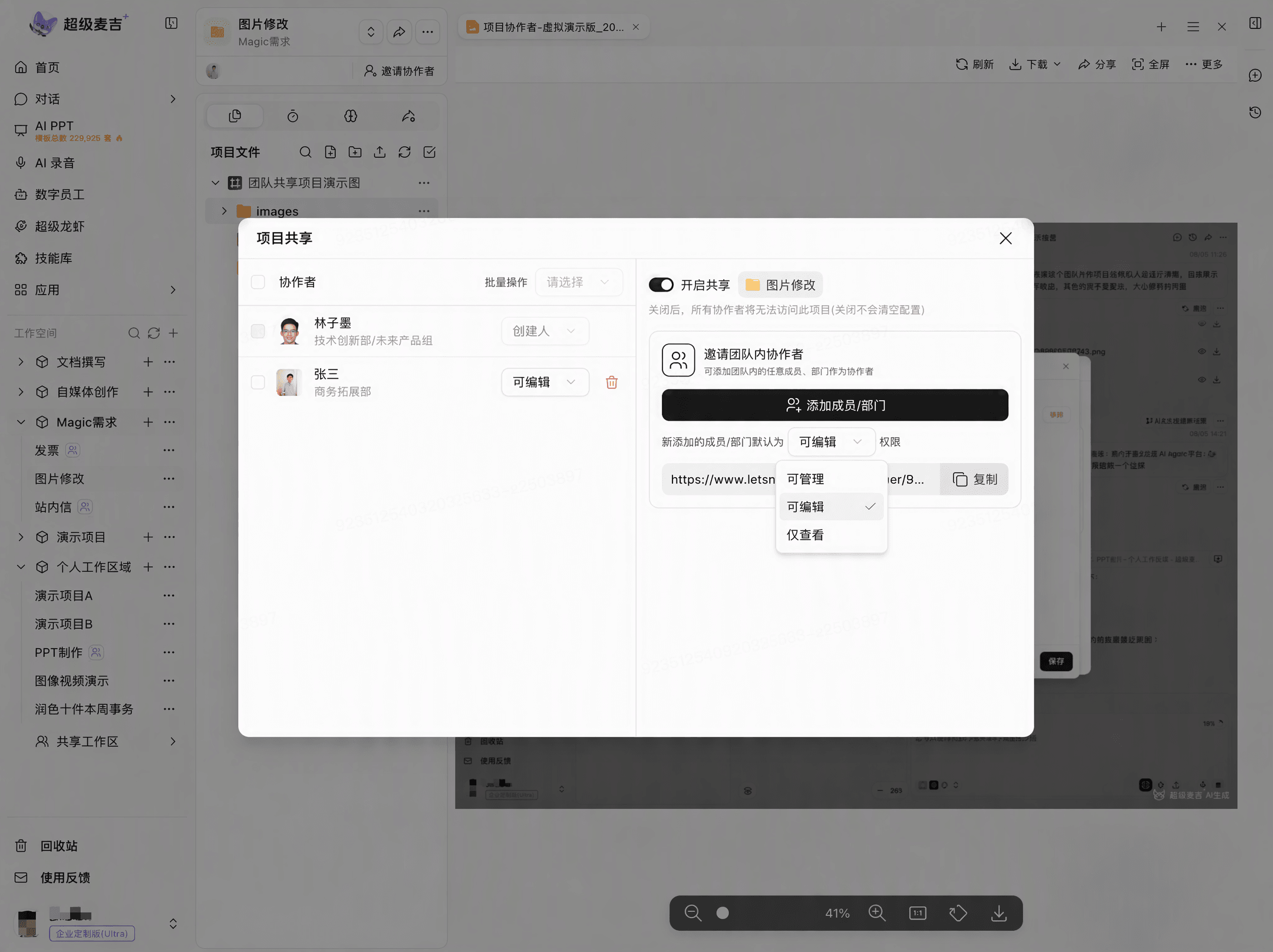
Task: Enable multi-select in 项目文件 toolbar
Action: coord(430,152)
